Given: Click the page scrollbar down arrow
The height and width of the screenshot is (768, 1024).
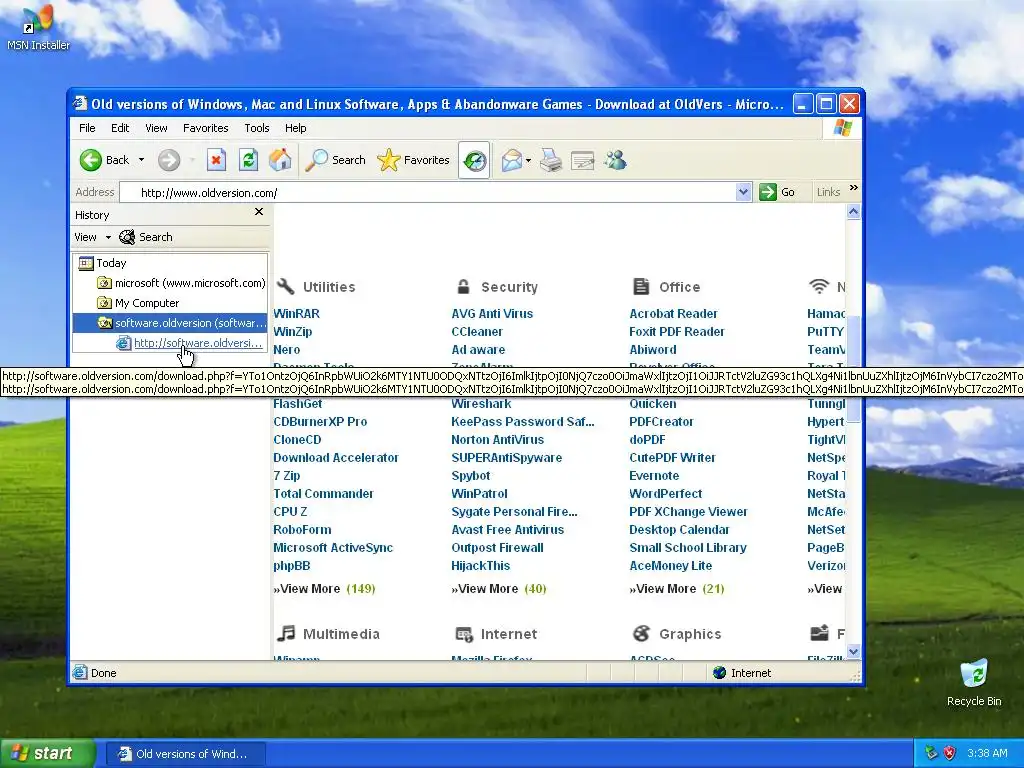Looking at the screenshot, I should [x=853, y=651].
